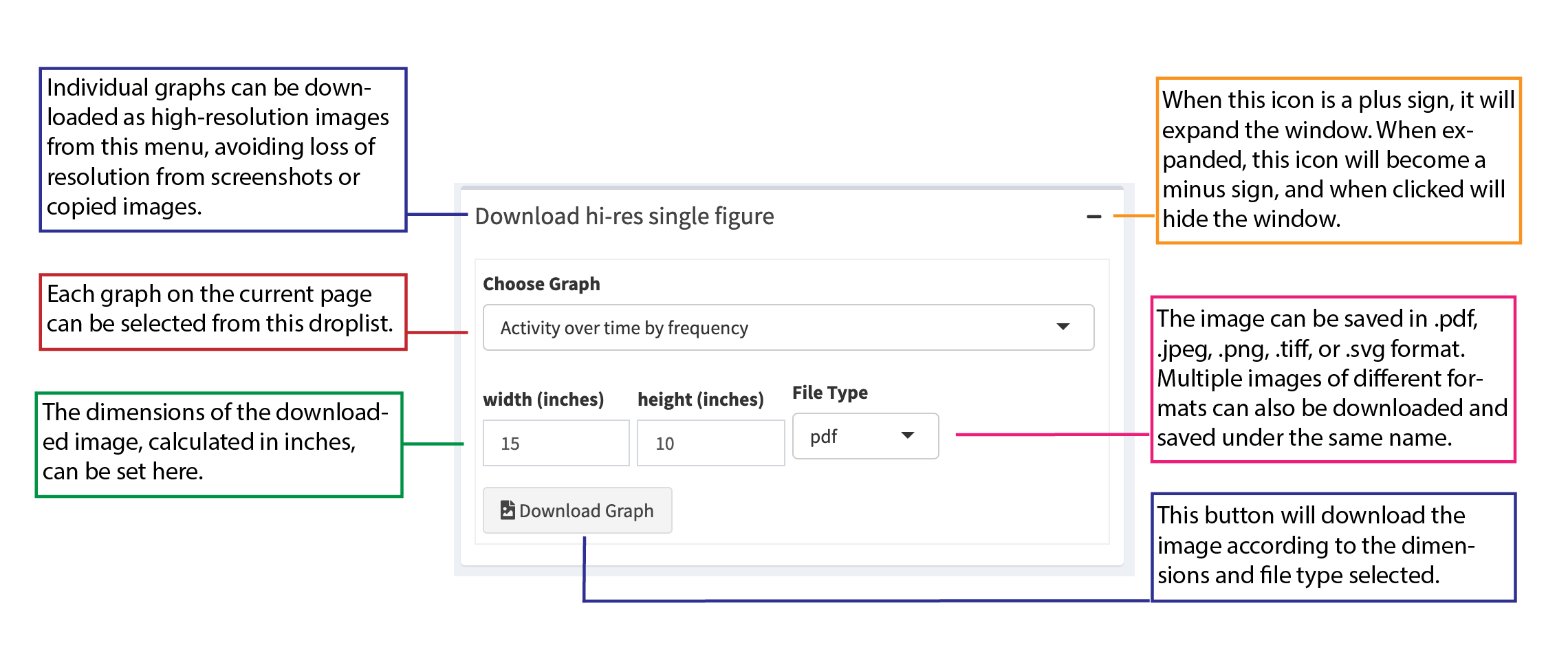Click the annotation about high-resolution individual graphs

[x=223, y=149]
